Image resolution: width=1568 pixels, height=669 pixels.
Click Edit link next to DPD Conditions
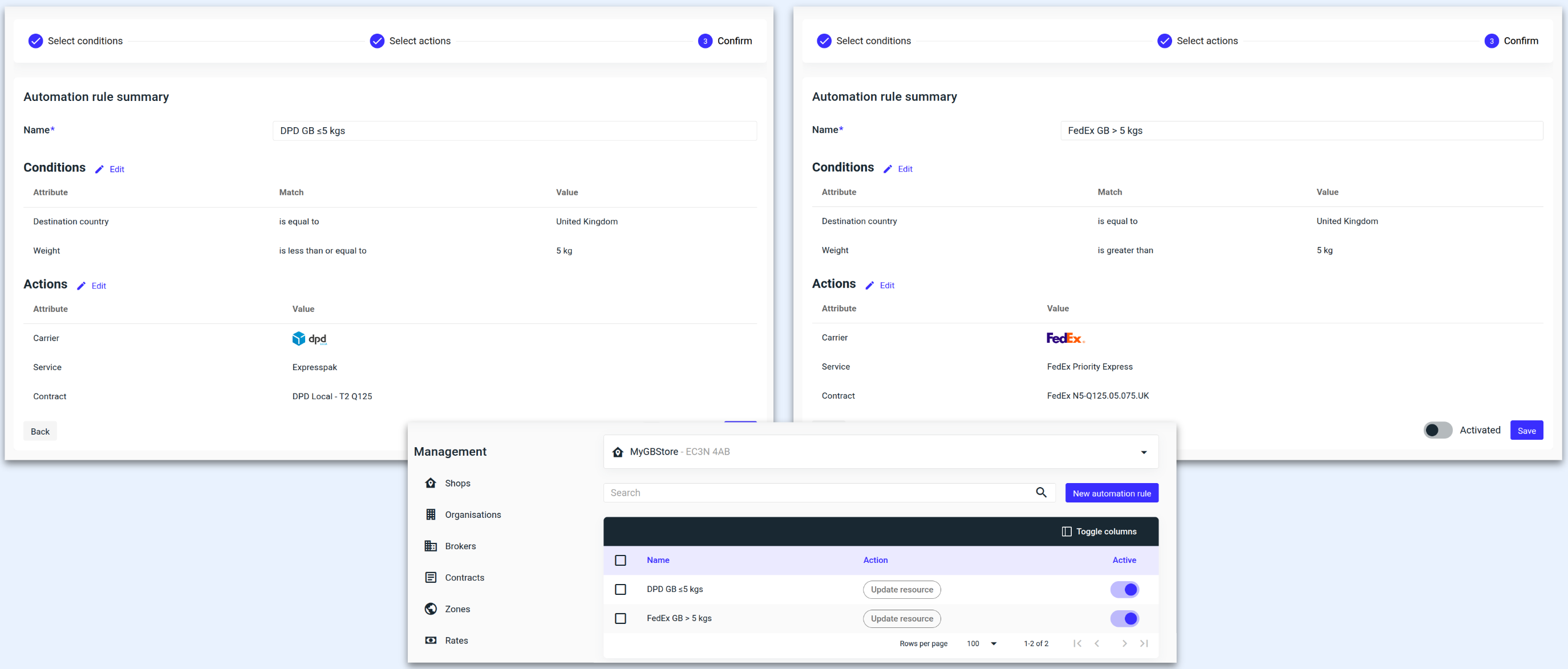click(x=116, y=169)
